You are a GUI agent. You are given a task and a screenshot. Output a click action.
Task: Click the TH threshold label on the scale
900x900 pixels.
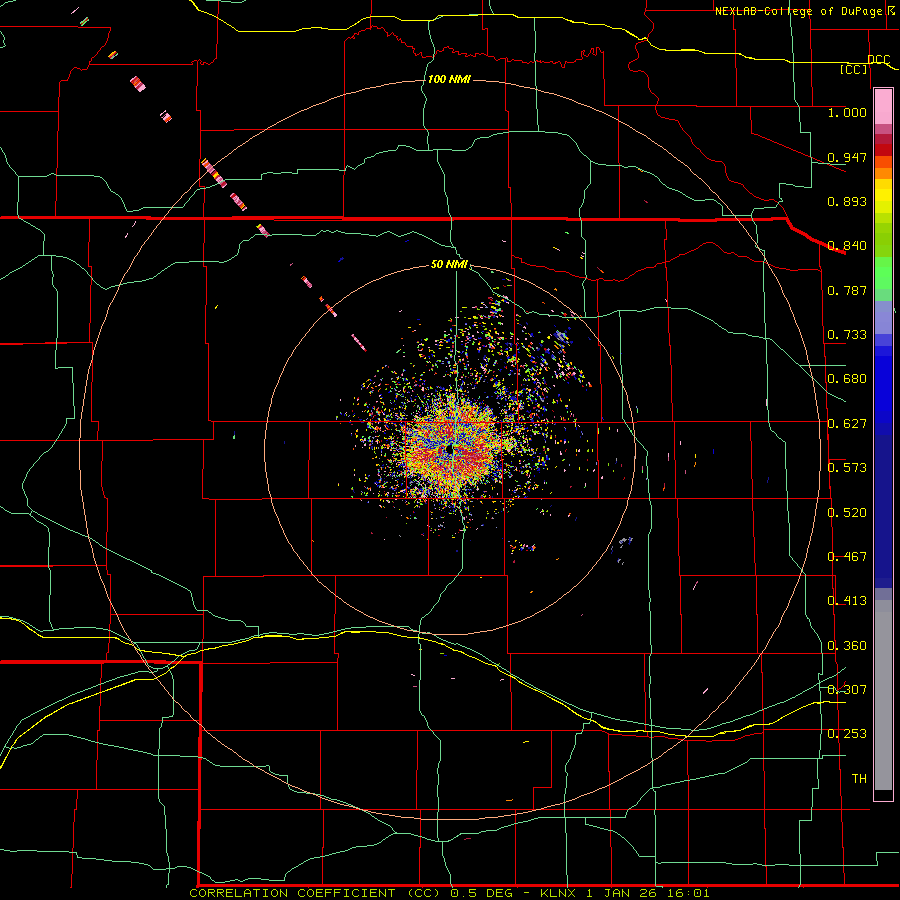(x=859, y=779)
